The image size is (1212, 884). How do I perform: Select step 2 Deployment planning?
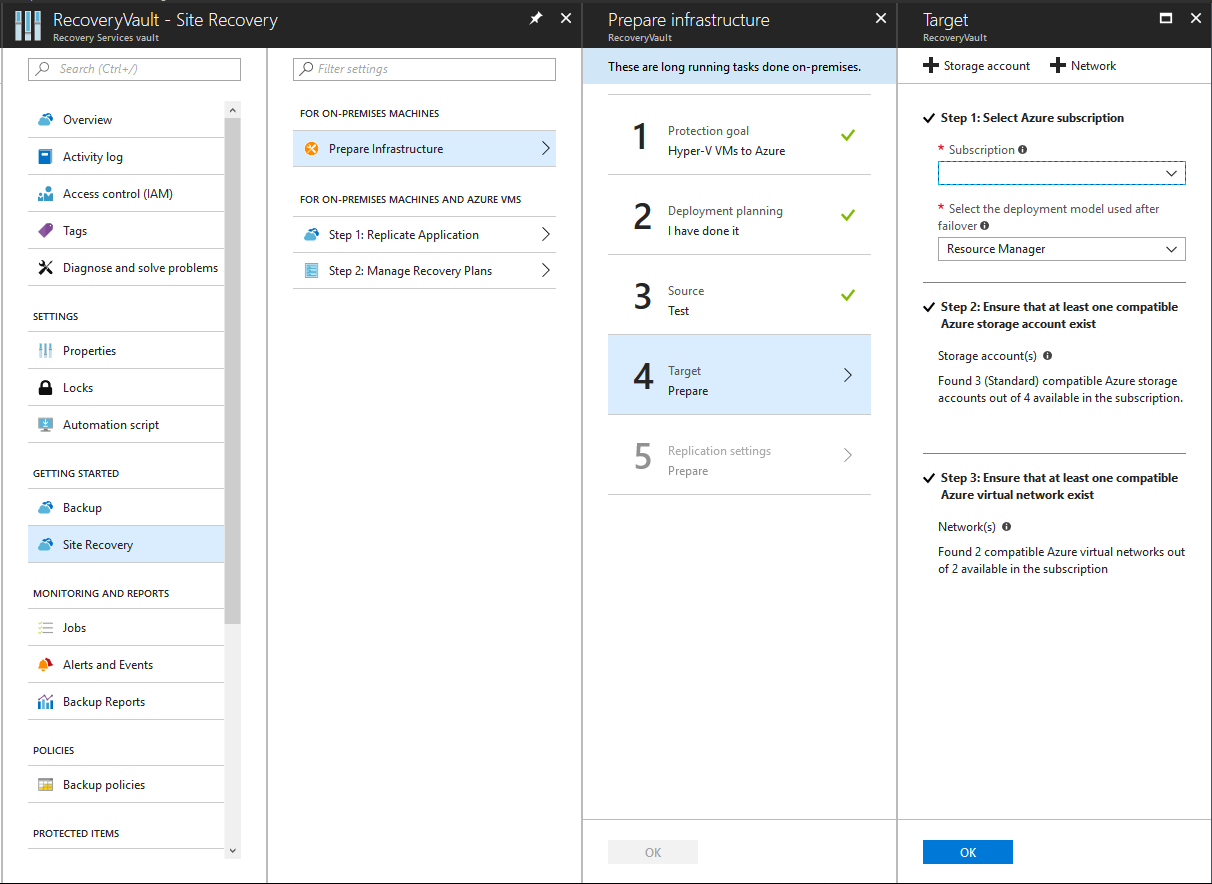[x=739, y=215]
